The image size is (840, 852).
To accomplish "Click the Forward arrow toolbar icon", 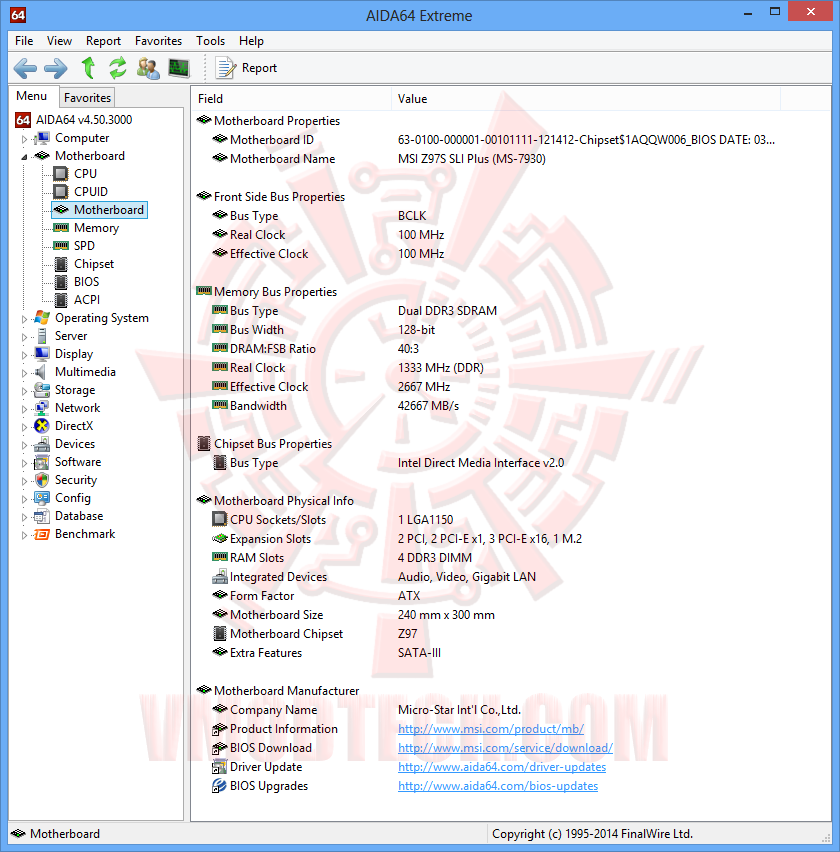I will 55,68.
